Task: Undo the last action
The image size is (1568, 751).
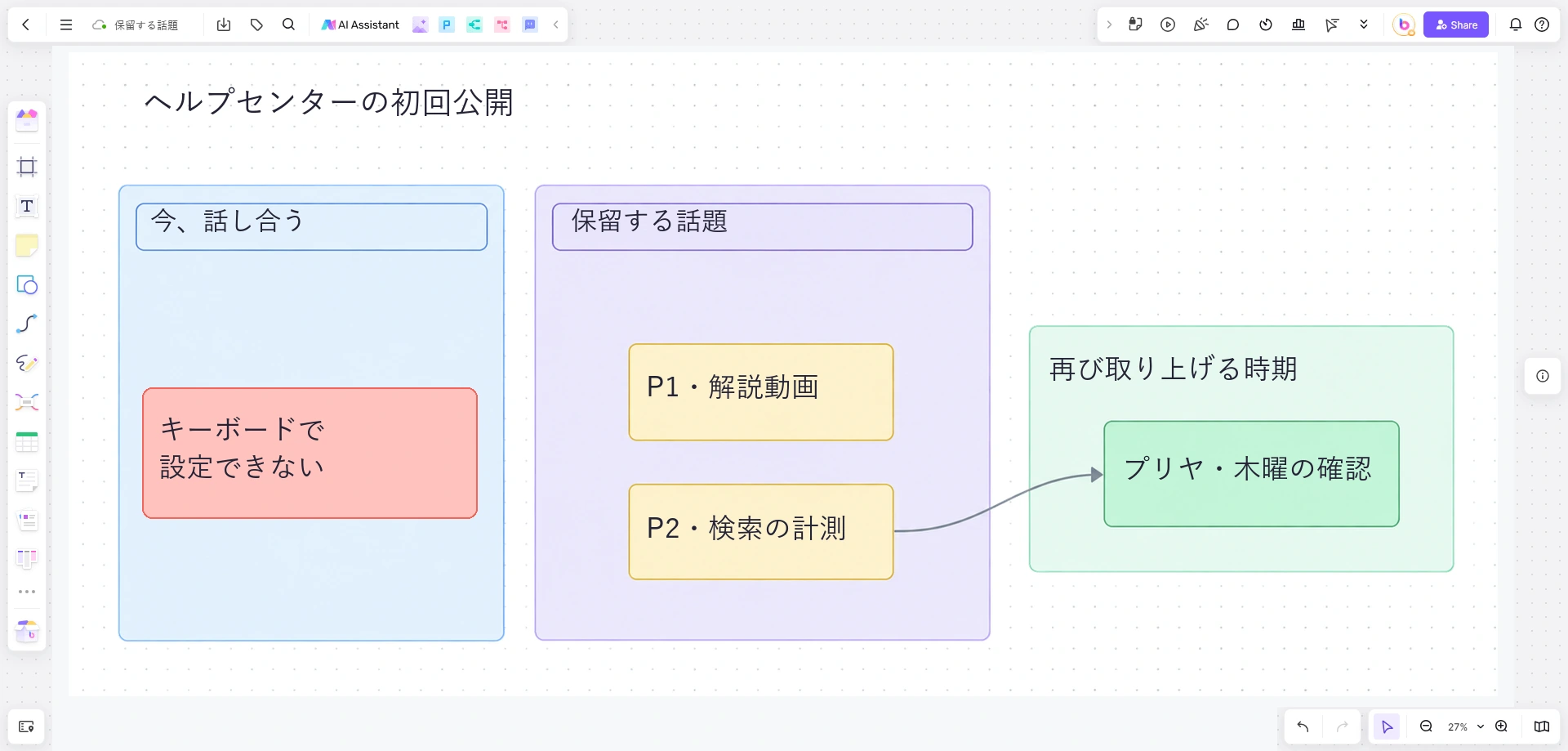Action: [1303, 726]
